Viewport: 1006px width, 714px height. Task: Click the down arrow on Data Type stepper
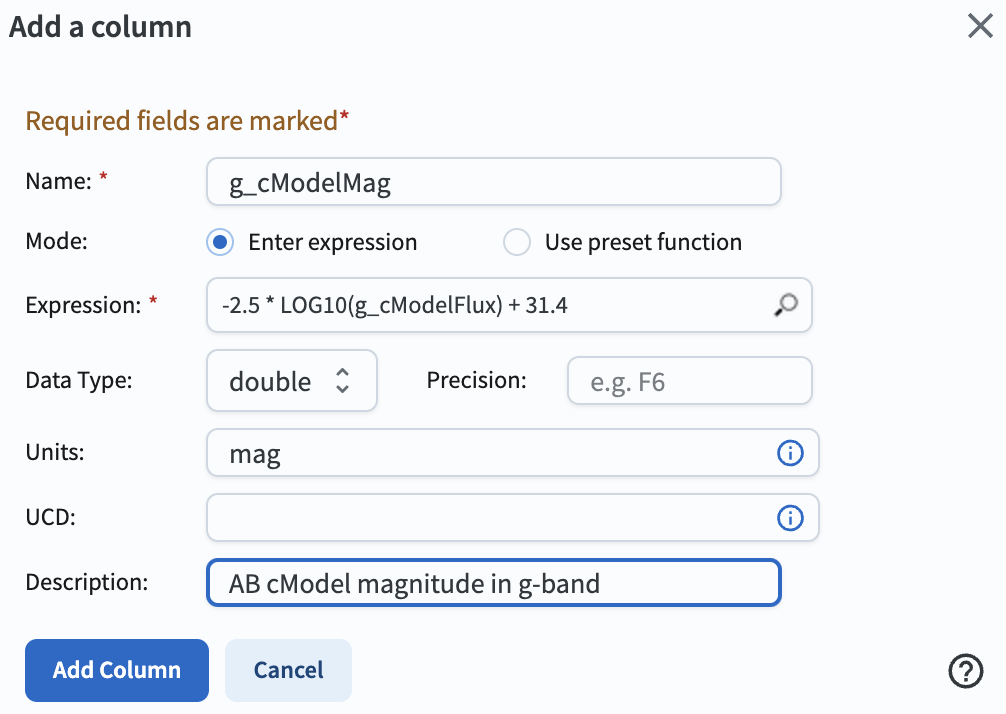tap(345, 388)
